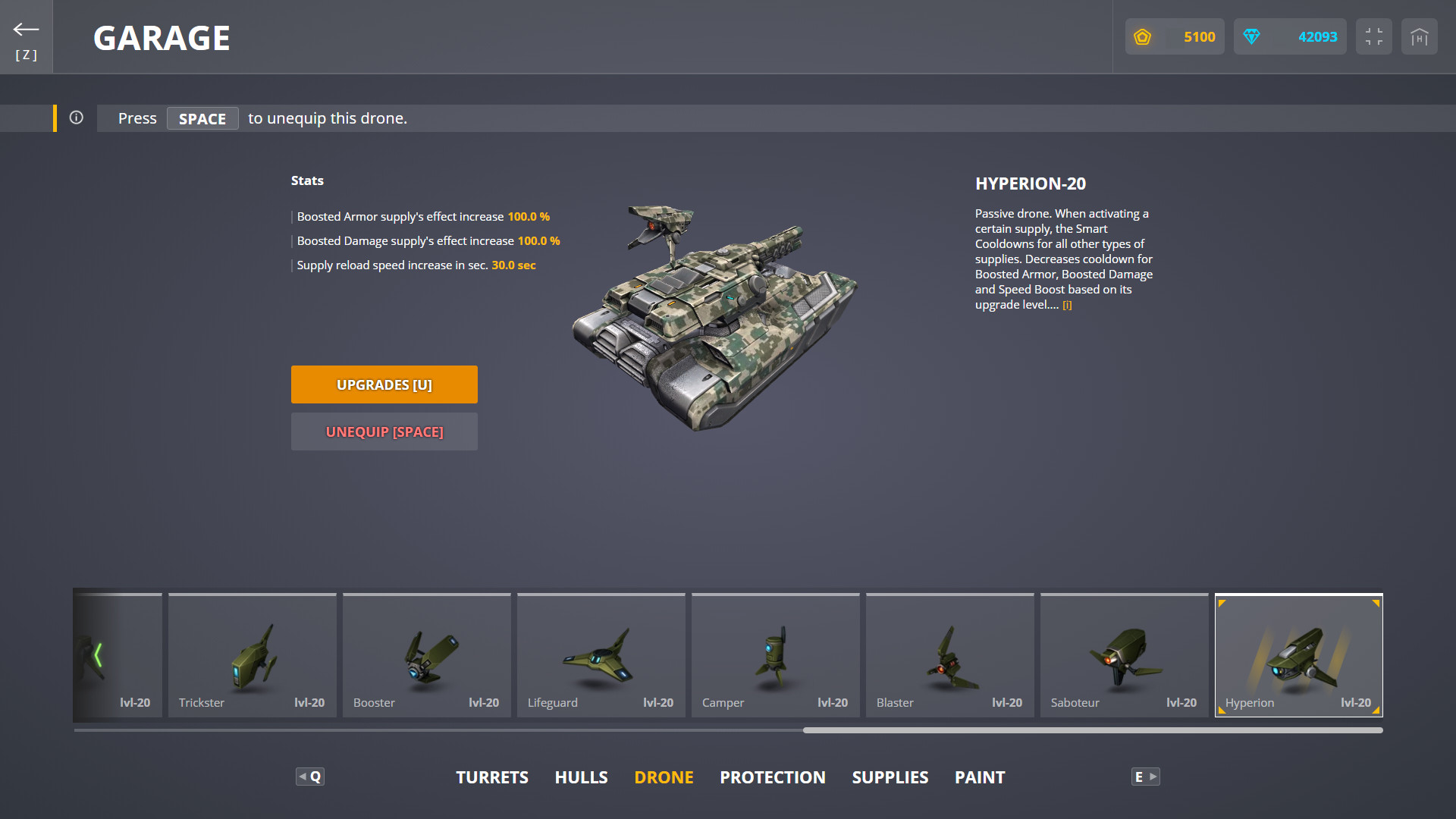Open the TURRETS tab
This screenshot has height=819, width=1456.
click(491, 777)
